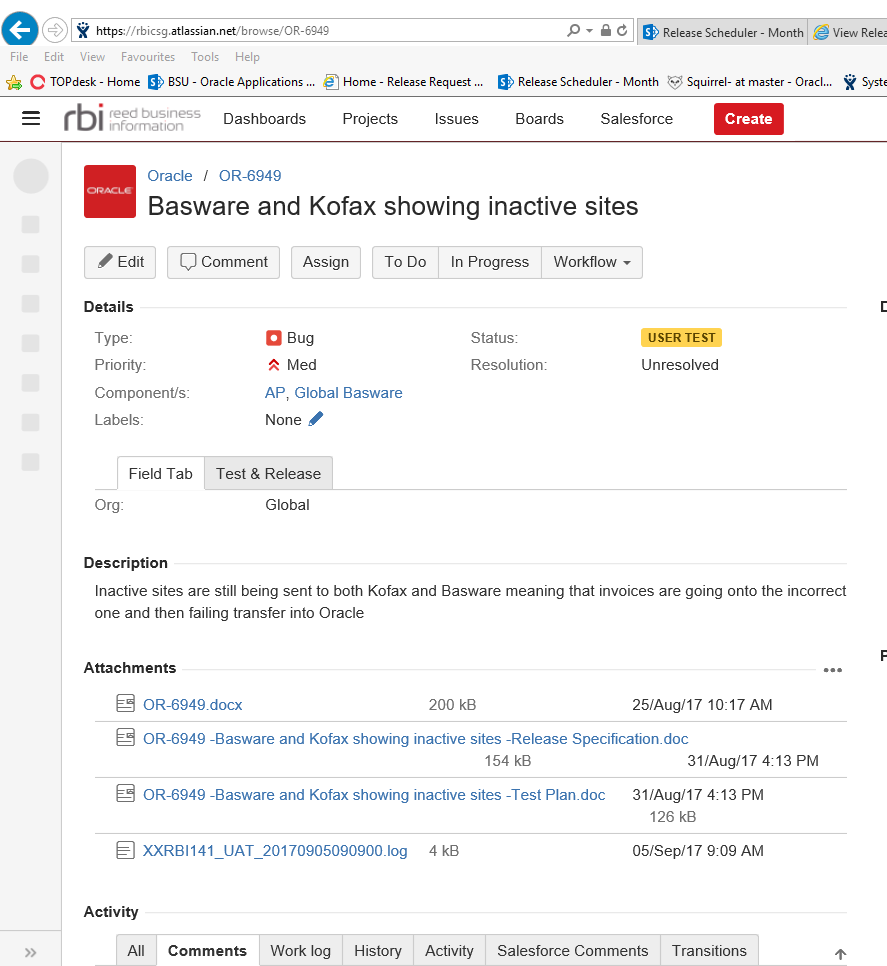Select the Field Tab tab
Viewport: 887px width, 966px height.
click(x=161, y=473)
